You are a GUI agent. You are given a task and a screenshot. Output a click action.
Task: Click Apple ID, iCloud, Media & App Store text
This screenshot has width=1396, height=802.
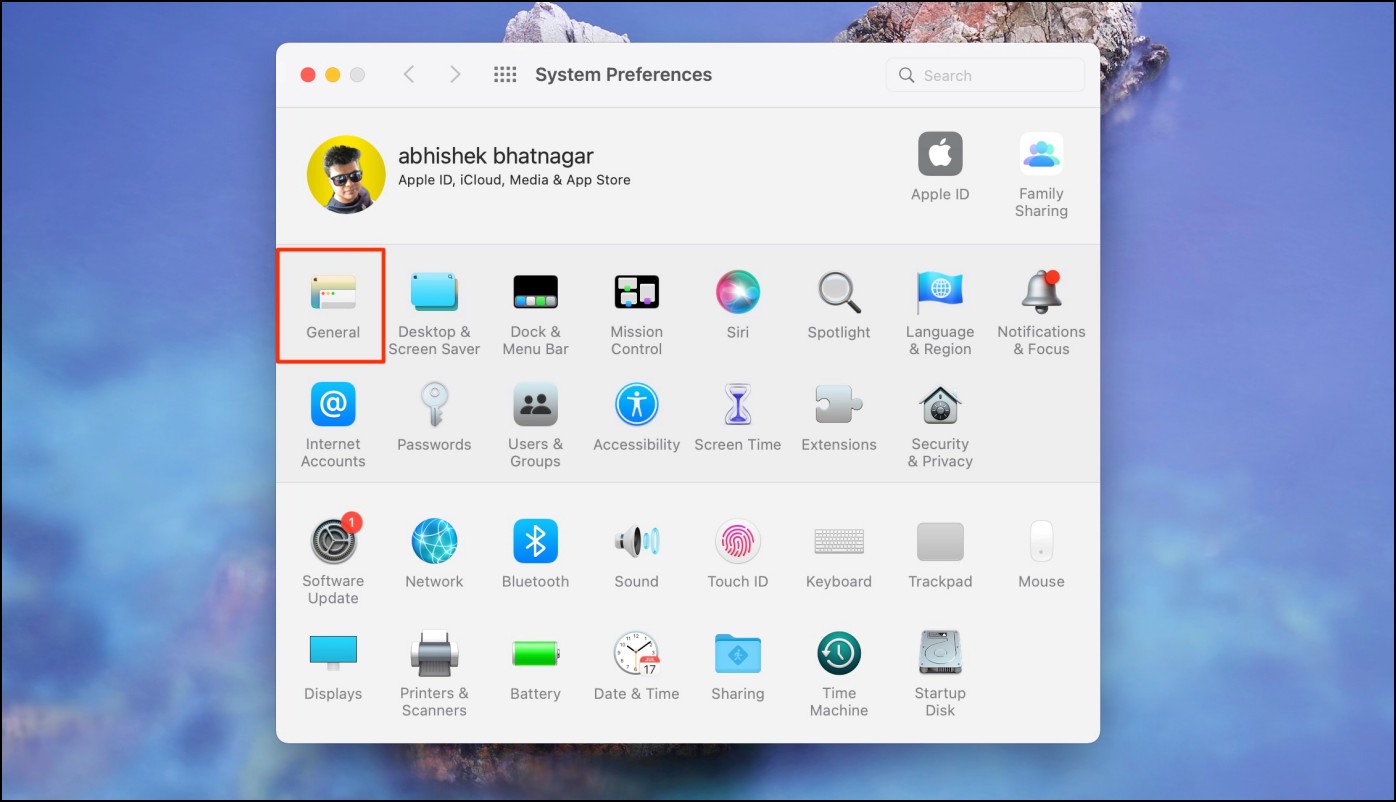(x=514, y=181)
